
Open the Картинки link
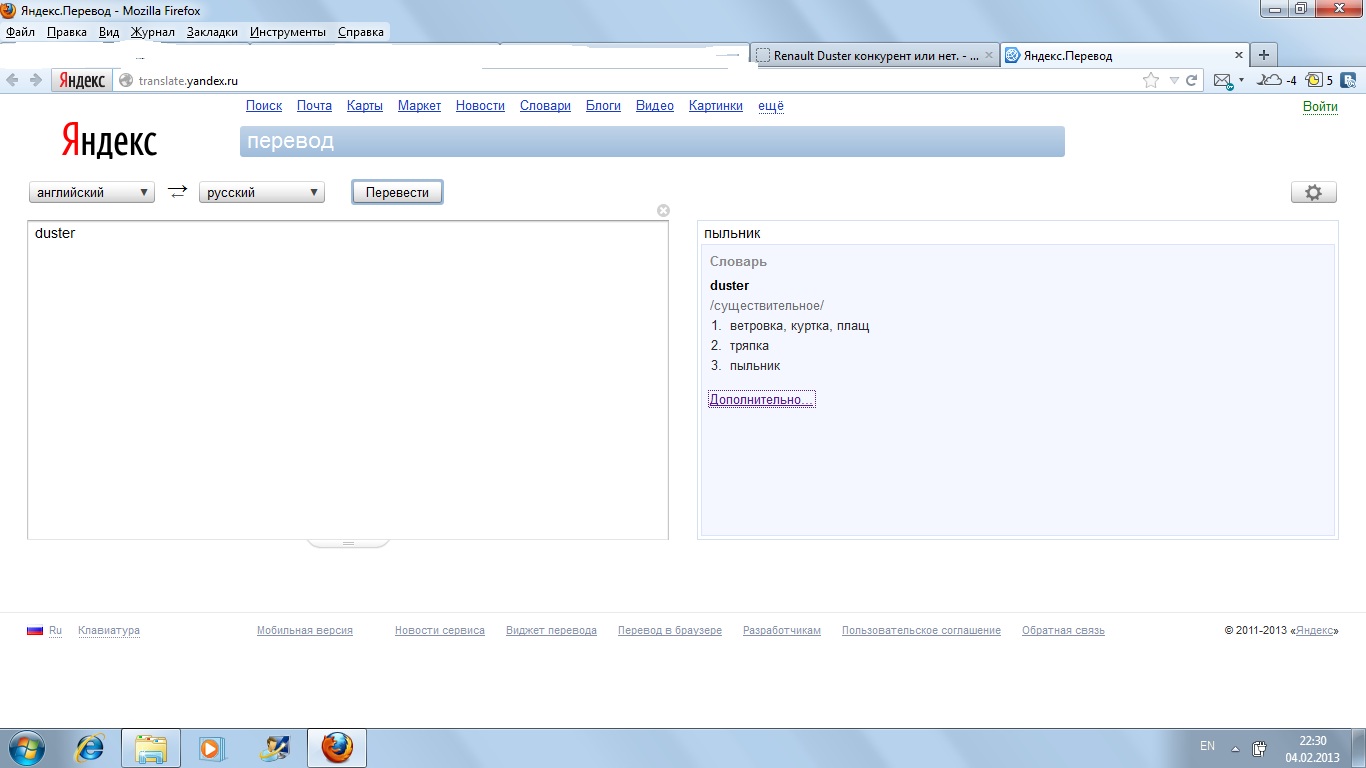point(716,106)
